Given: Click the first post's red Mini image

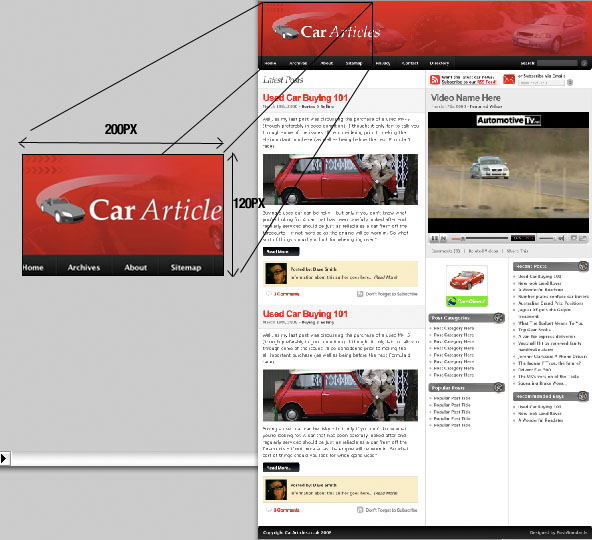Looking at the screenshot, I should pyautogui.click(x=341, y=179).
